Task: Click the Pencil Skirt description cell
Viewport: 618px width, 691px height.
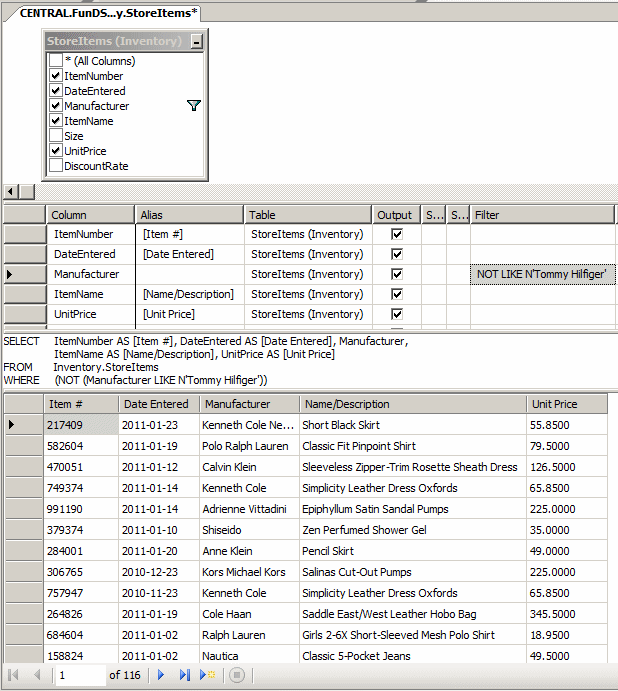Action: pos(413,551)
